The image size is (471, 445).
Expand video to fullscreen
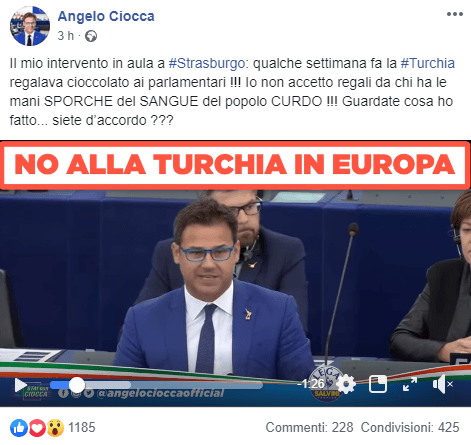click(410, 384)
